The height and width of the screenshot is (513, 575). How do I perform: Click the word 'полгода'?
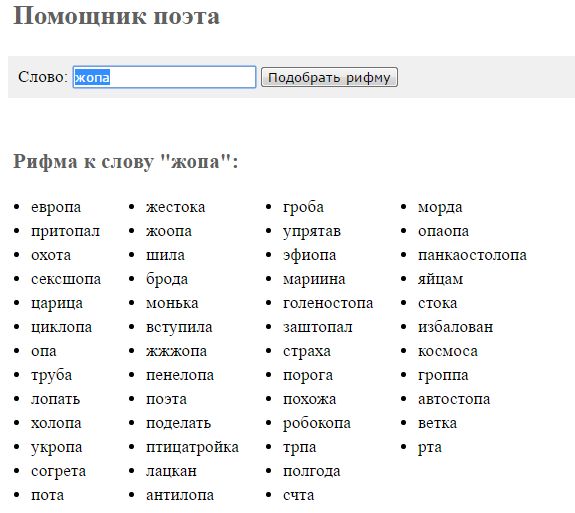(312, 471)
